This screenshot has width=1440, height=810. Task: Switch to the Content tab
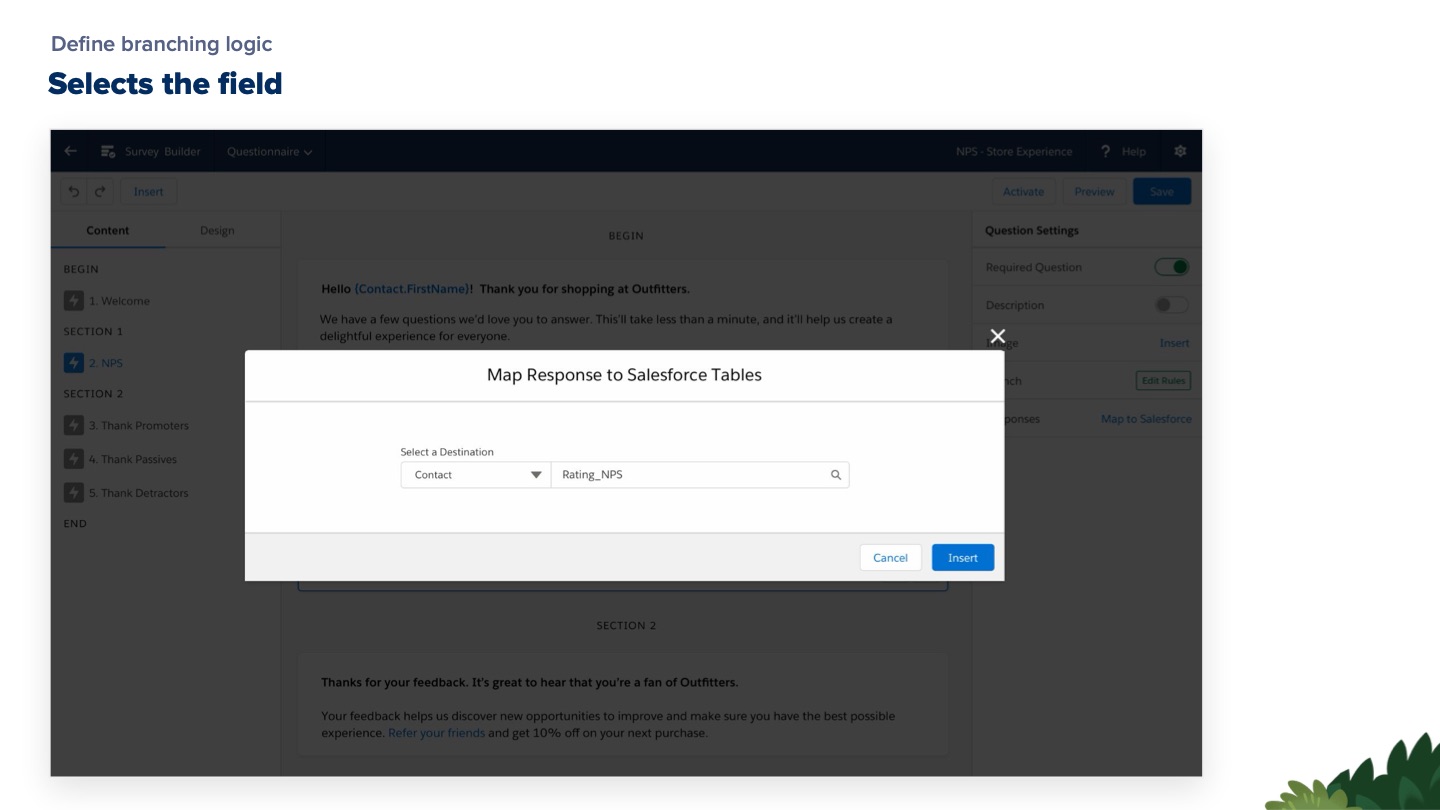(x=108, y=230)
